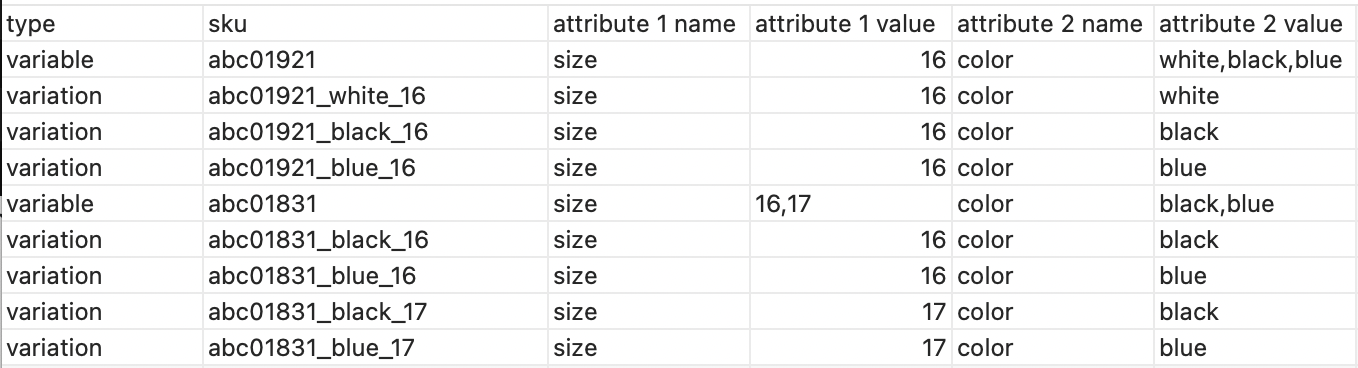Select the 'sku' header cell

tap(376, 24)
